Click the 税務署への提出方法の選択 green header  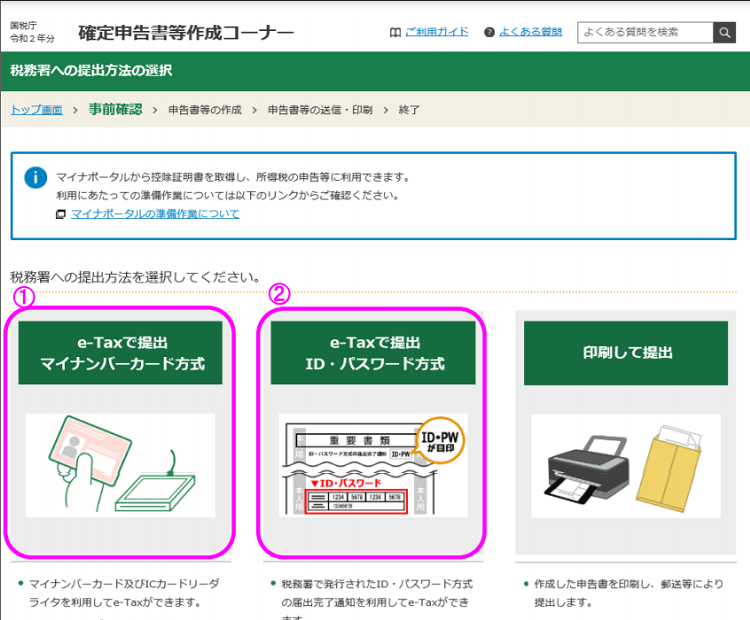pyautogui.click(x=91, y=71)
